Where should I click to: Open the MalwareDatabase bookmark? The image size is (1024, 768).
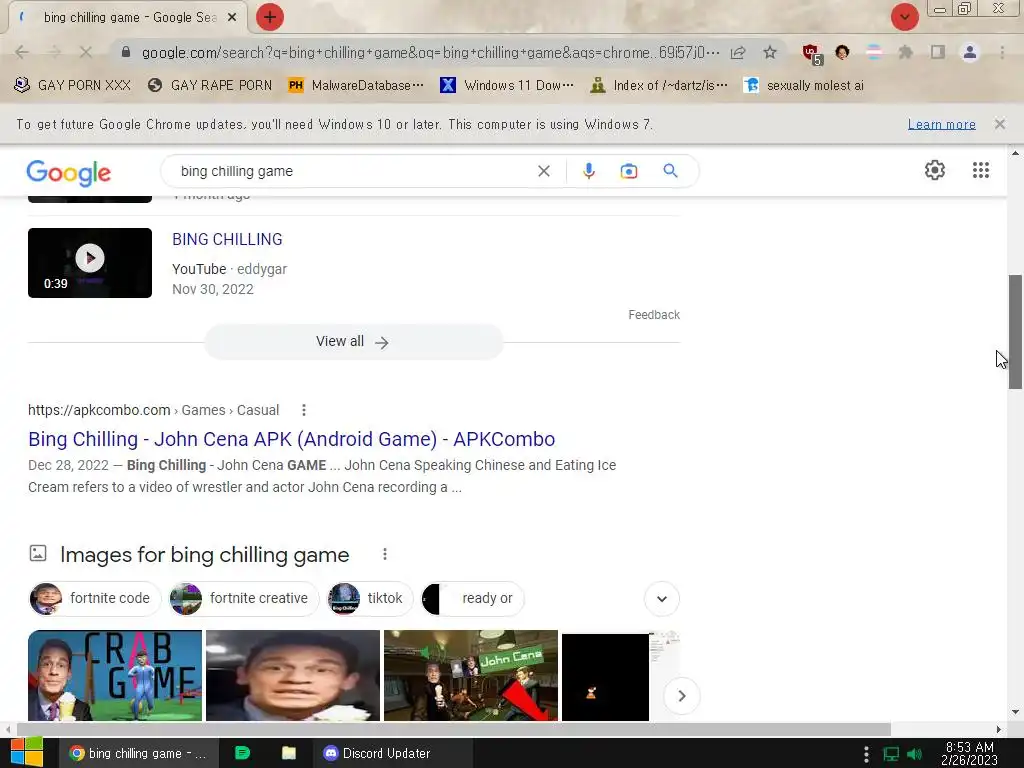(x=356, y=85)
